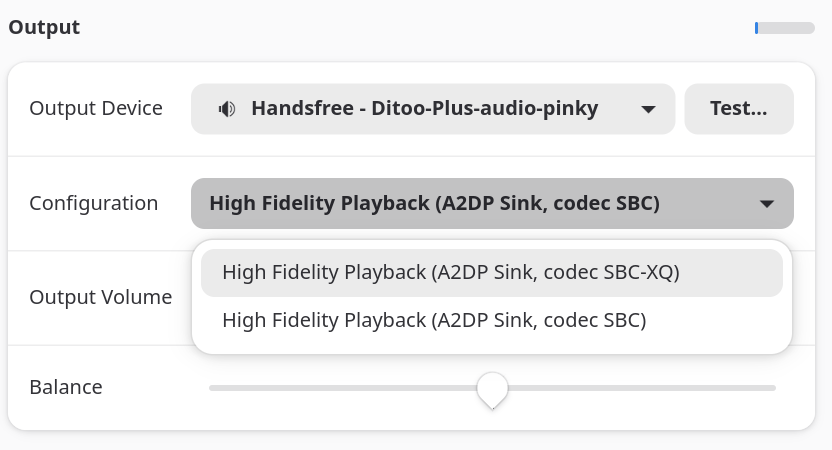Click the output level meter bar
This screenshot has width=832, height=450.
[x=785, y=28]
